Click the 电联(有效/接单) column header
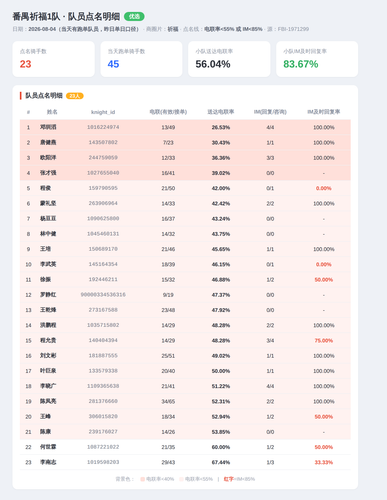This screenshot has width=387, height=500. click(x=168, y=112)
